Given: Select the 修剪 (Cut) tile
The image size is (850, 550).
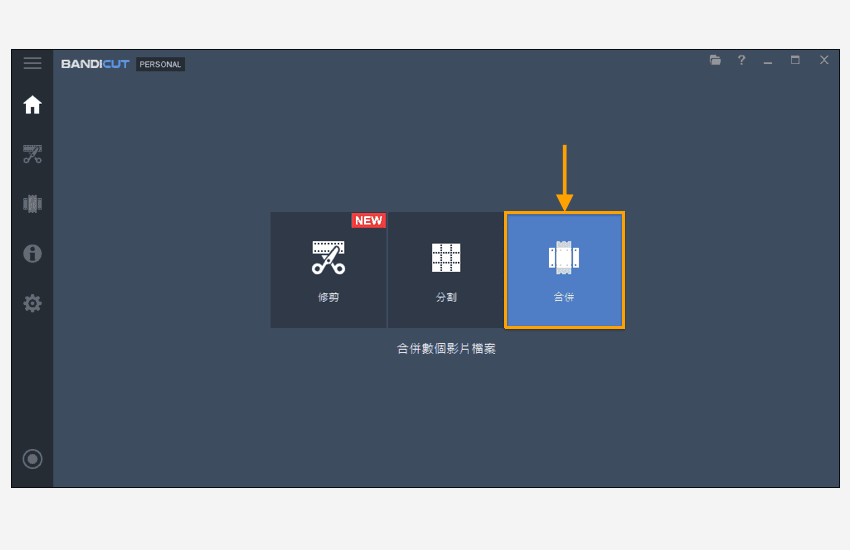Looking at the screenshot, I should tap(329, 270).
